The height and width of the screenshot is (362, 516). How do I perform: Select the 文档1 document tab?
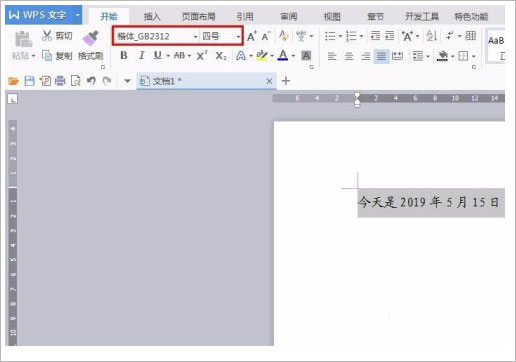point(206,81)
